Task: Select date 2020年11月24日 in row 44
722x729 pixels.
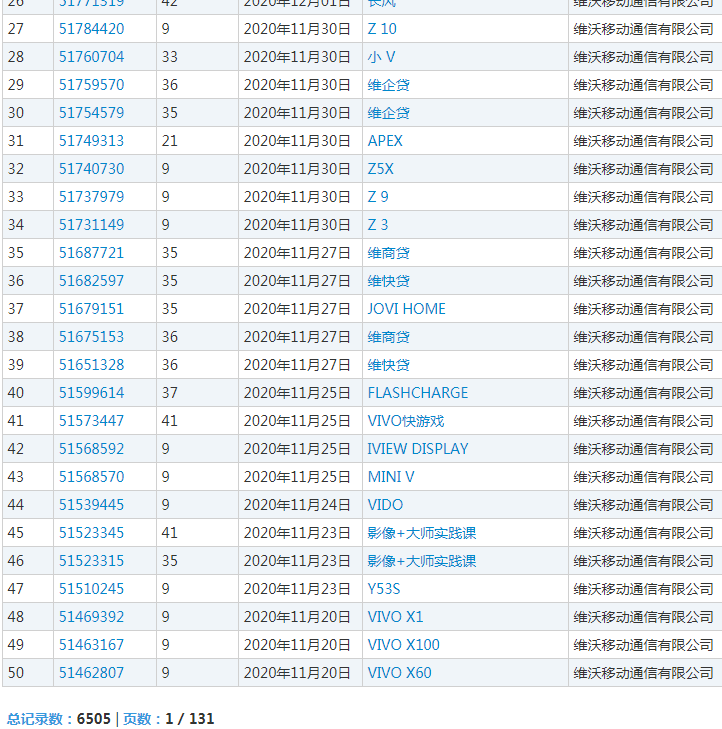Action: 297,504
